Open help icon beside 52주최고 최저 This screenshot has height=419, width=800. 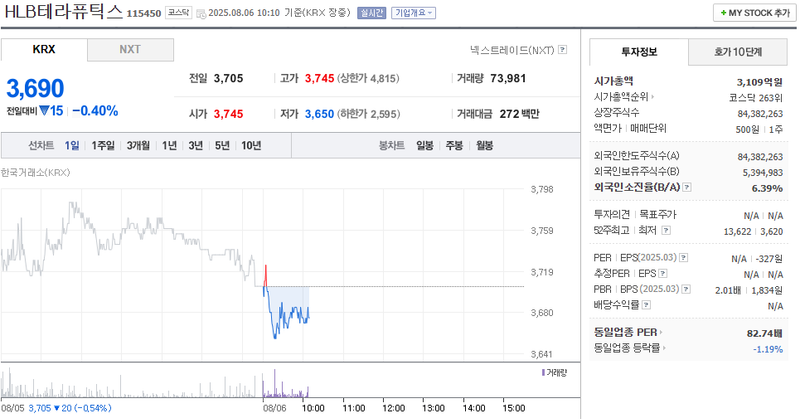(x=666, y=231)
